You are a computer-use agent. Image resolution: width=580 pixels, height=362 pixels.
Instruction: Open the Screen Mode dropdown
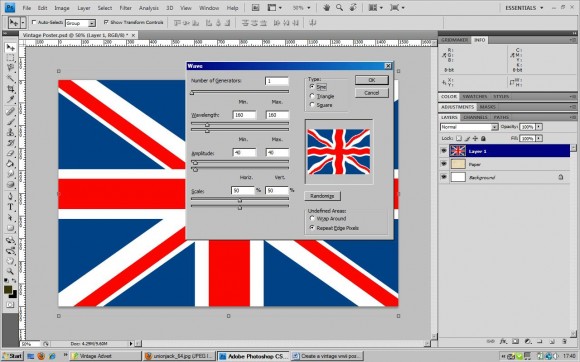(x=397, y=8)
